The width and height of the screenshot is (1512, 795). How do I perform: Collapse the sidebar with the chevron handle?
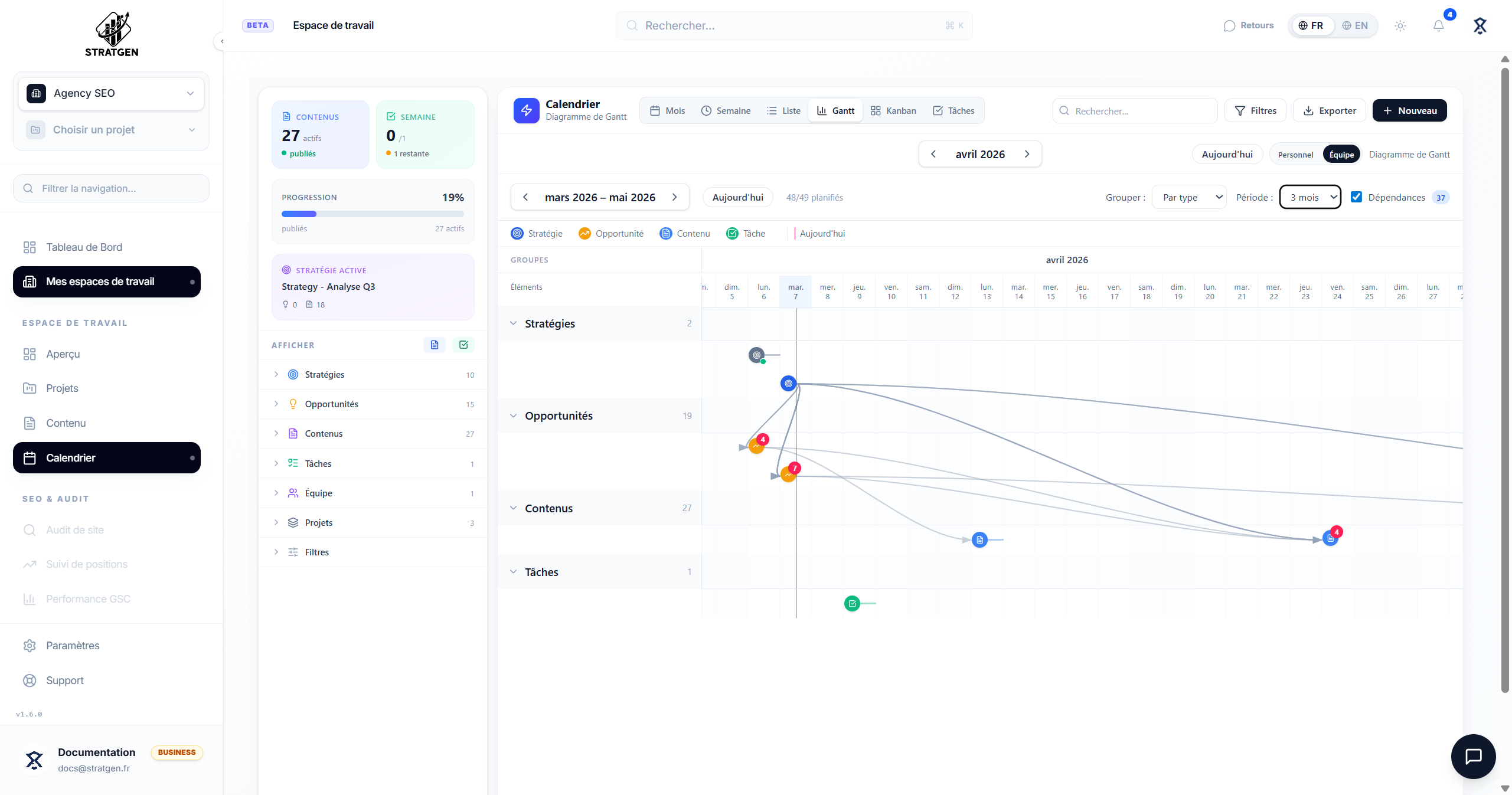[221, 41]
